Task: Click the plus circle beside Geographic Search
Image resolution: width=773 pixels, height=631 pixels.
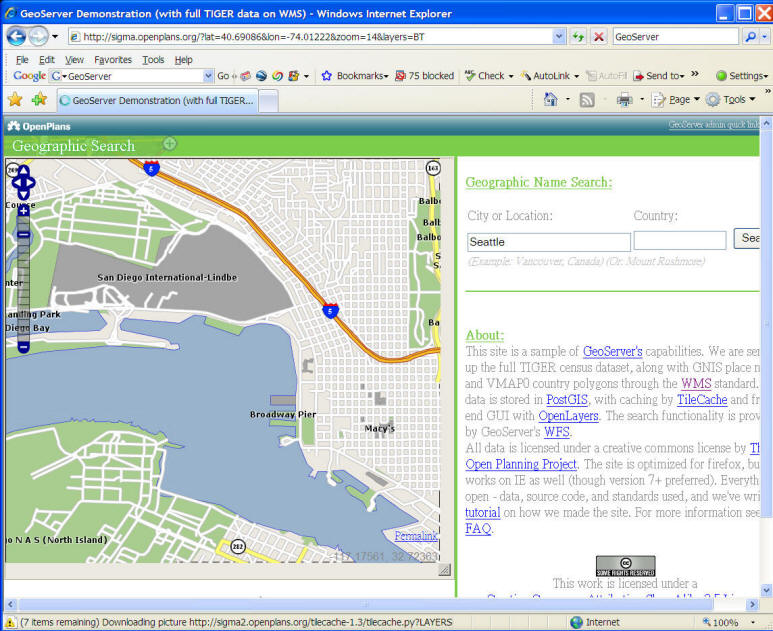Action: 170,144
